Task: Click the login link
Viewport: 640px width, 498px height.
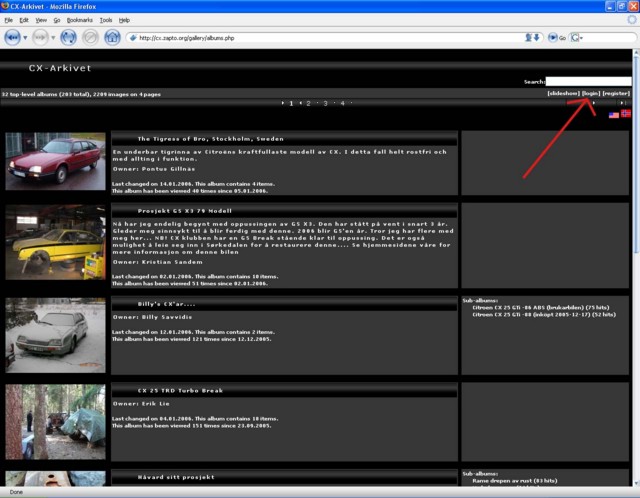Action: (591, 93)
